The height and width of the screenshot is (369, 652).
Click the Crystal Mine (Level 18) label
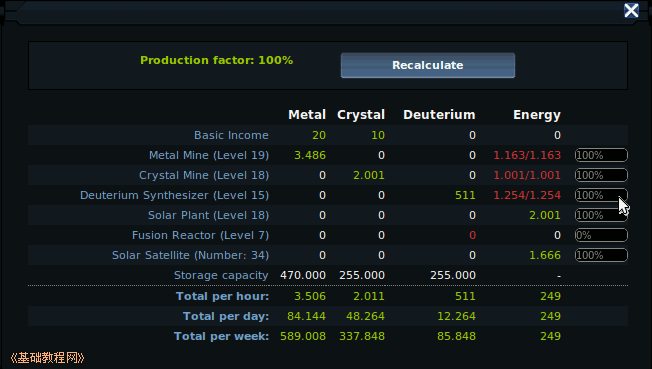[204, 175]
